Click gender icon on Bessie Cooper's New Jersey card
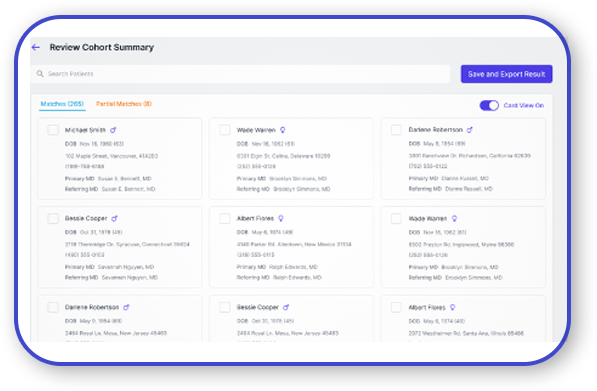This screenshot has width=597, height=391. (x=286, y=307)
